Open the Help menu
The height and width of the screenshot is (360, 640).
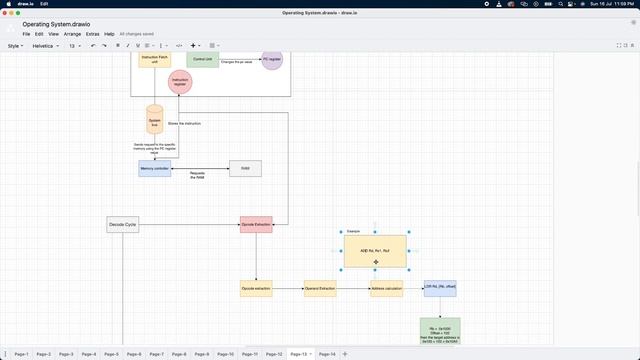[109, 34]
